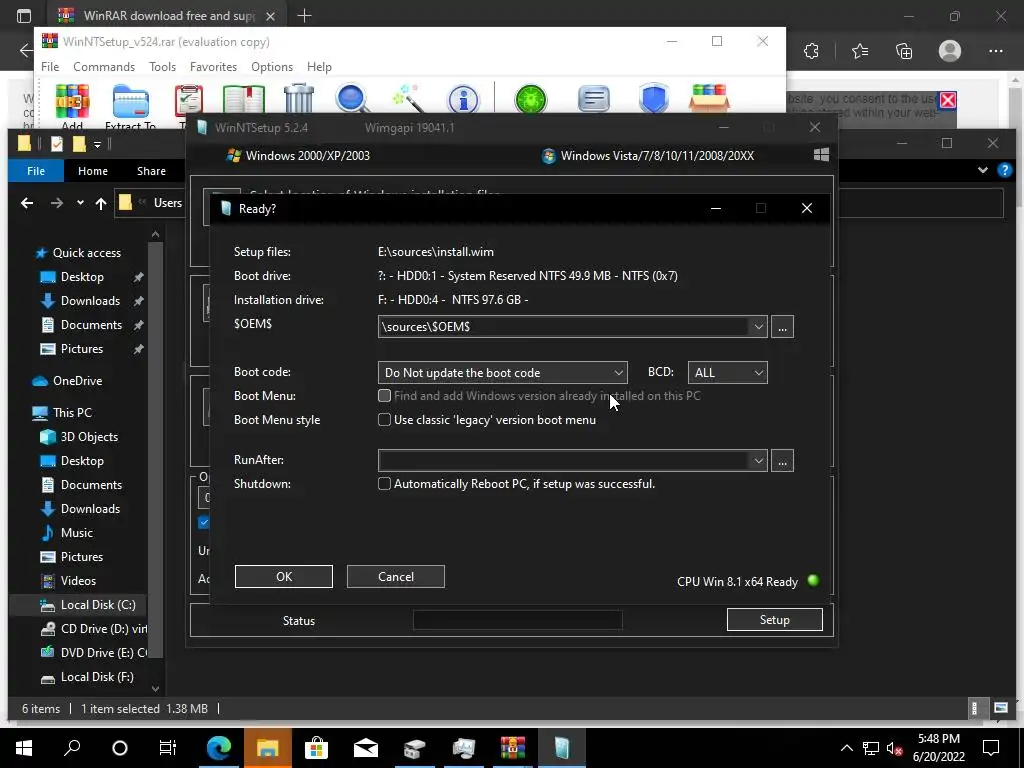Click the WinRAR VirusScan green bug icon
Screen dimensions: 1024x768
pyautogui.click(x=530, y=100)
